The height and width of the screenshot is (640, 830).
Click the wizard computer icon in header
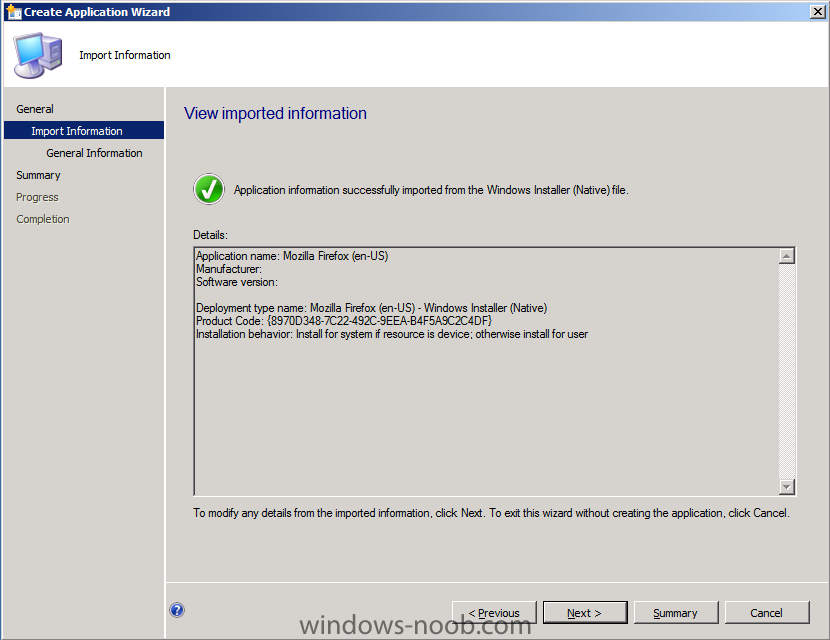click(38, 55)
